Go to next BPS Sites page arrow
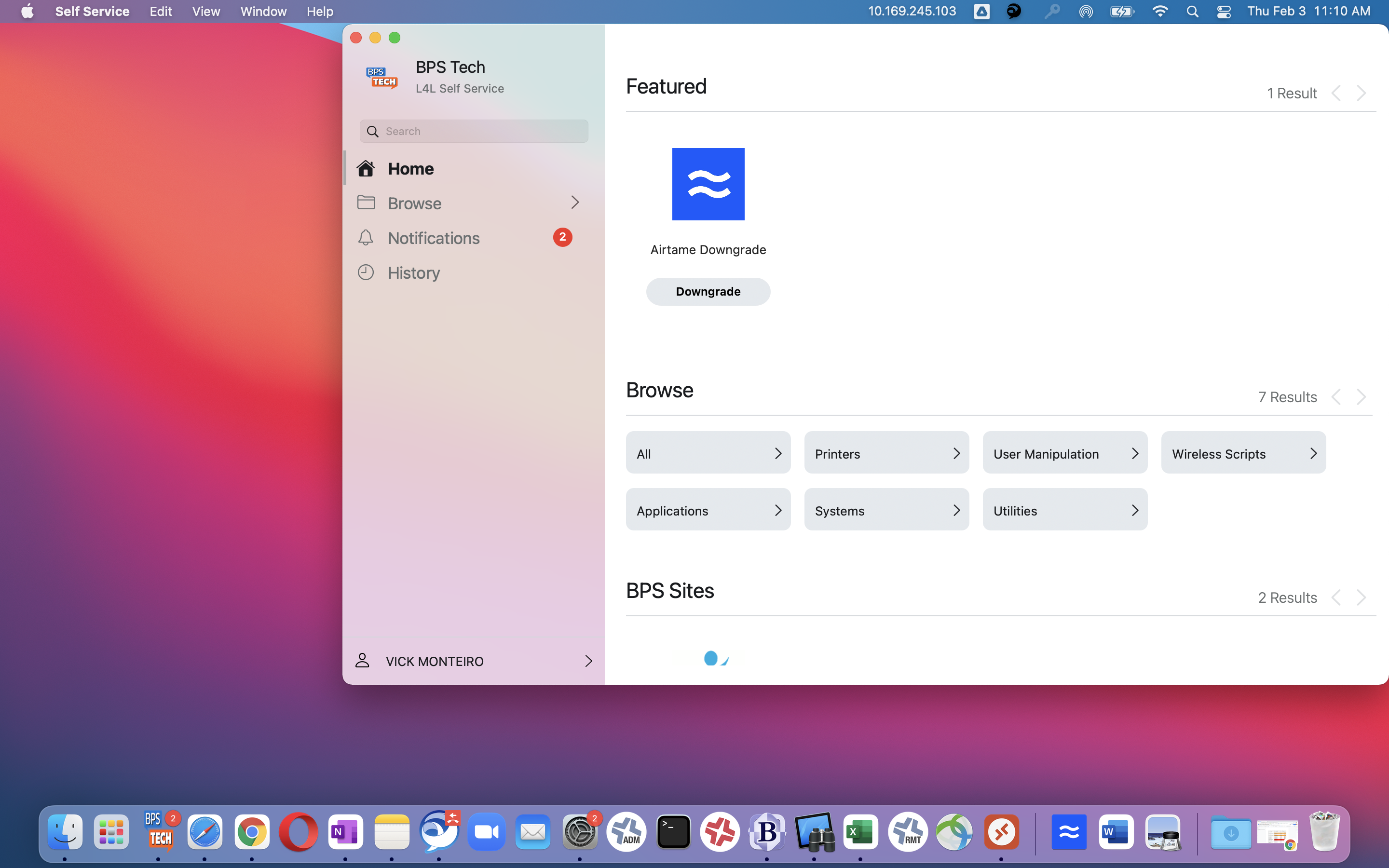 pos(1362,597)
